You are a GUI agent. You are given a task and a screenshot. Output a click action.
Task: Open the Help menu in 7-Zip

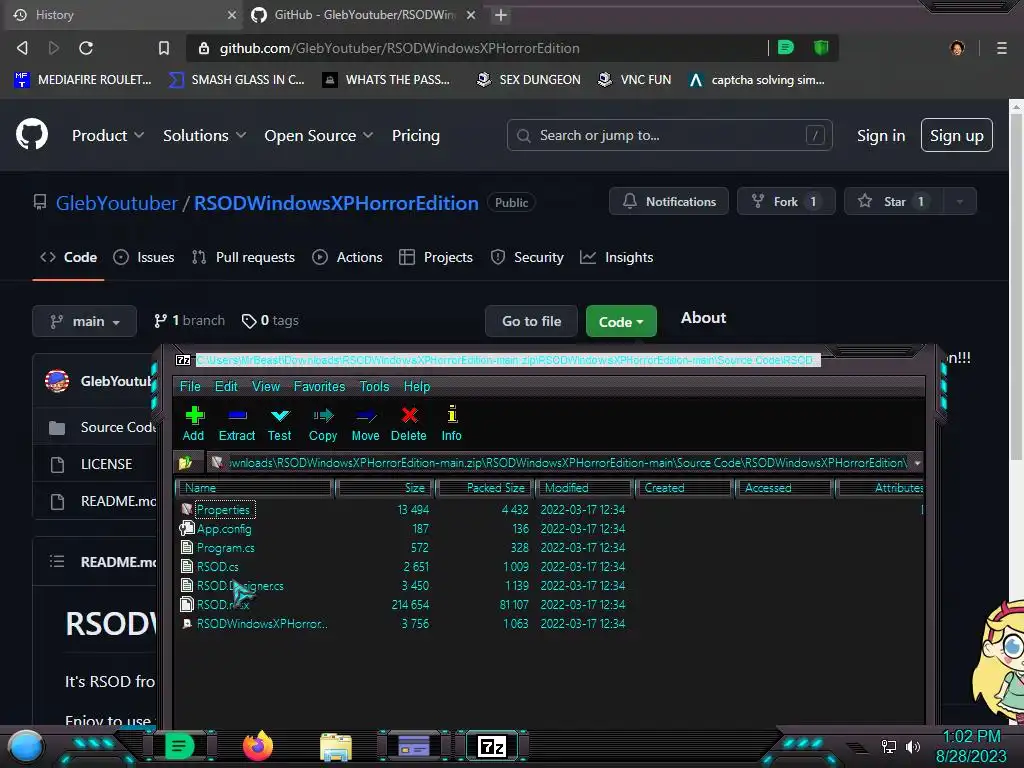tap(417, 386)
